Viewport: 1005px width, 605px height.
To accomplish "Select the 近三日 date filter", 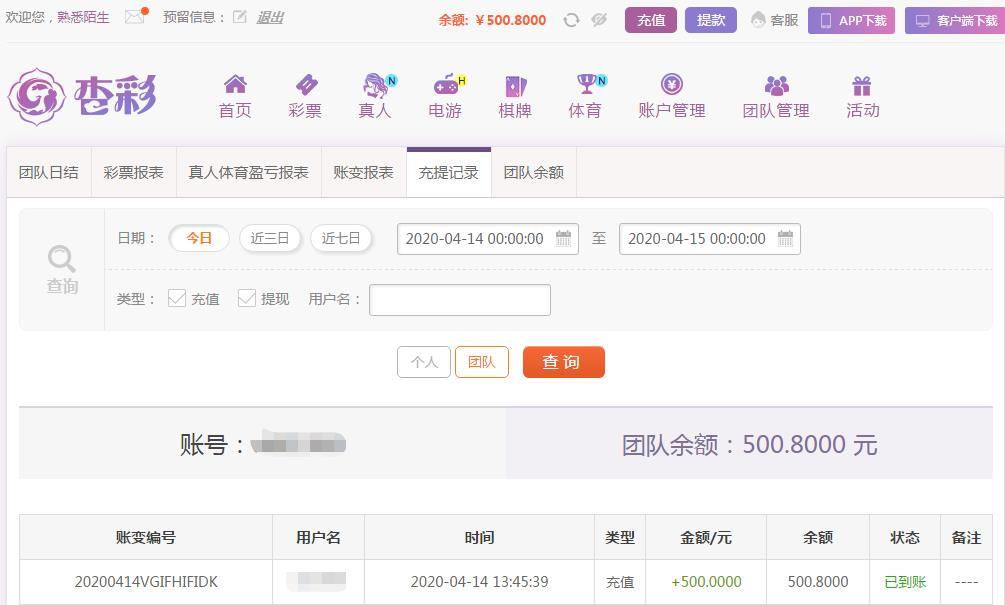I will (x=270, y=238).
